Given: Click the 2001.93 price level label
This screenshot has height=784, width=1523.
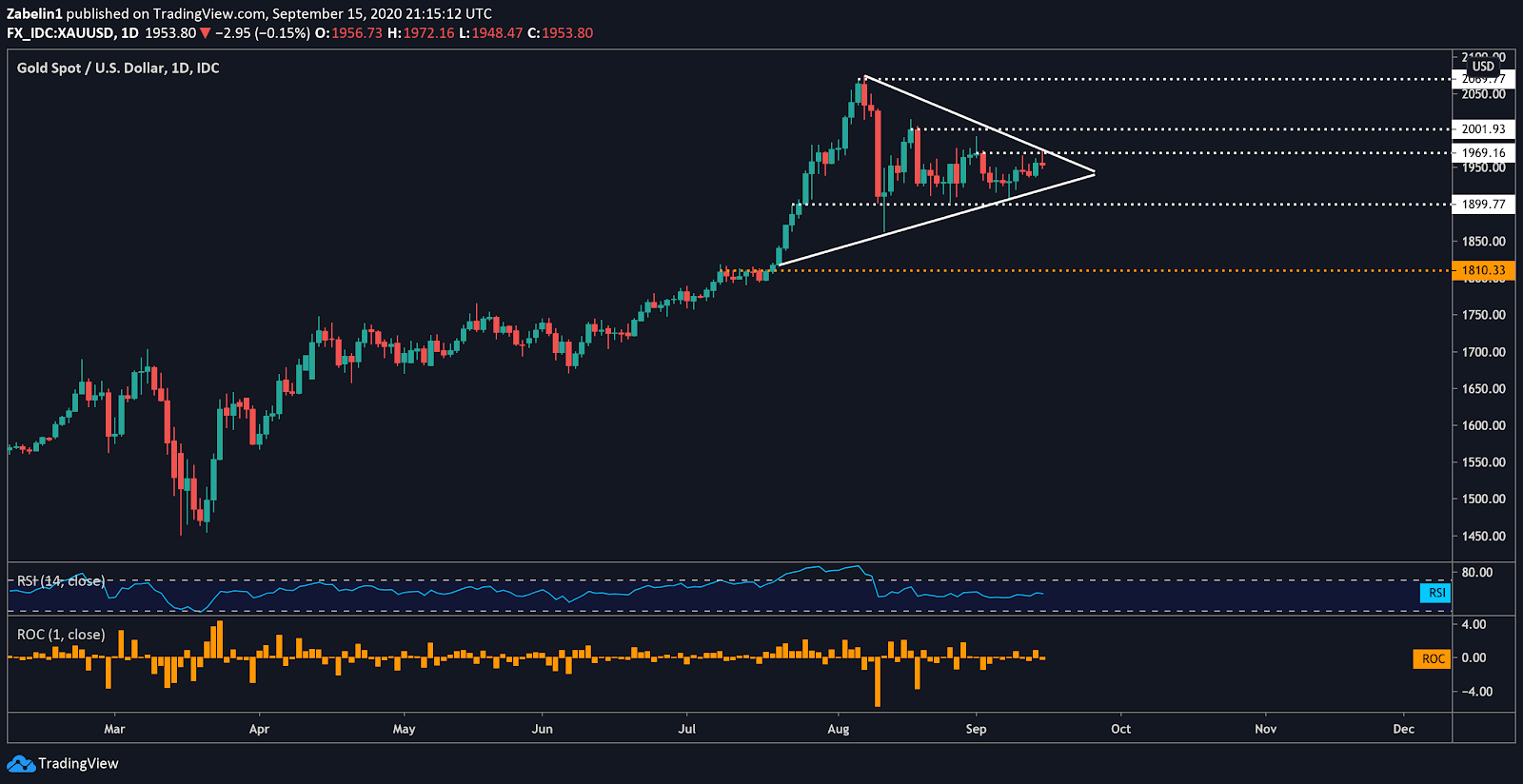Looking at the screenshot, I should click(1483, 129).
